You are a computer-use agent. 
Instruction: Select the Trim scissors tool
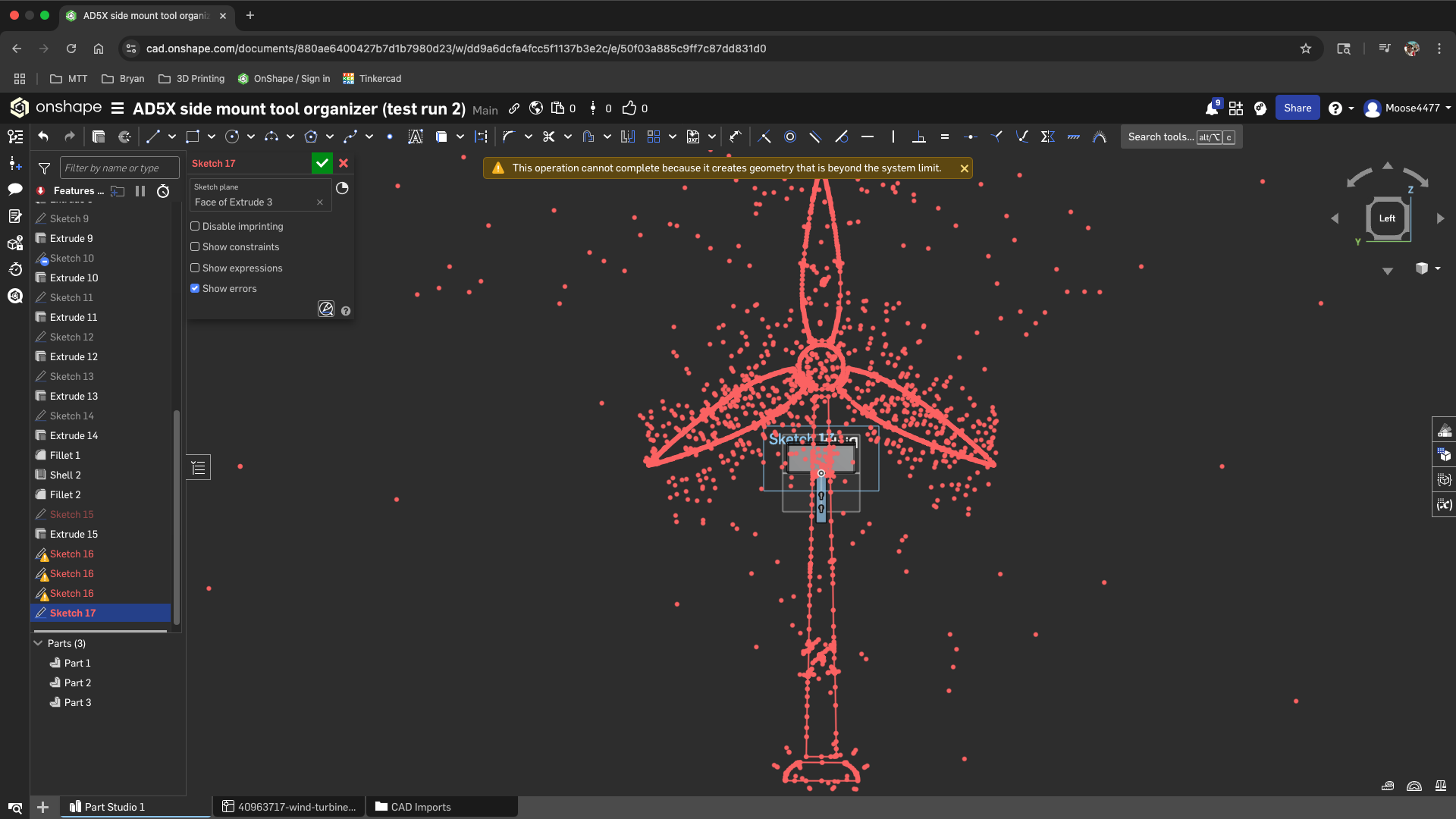tap(548, 137)
